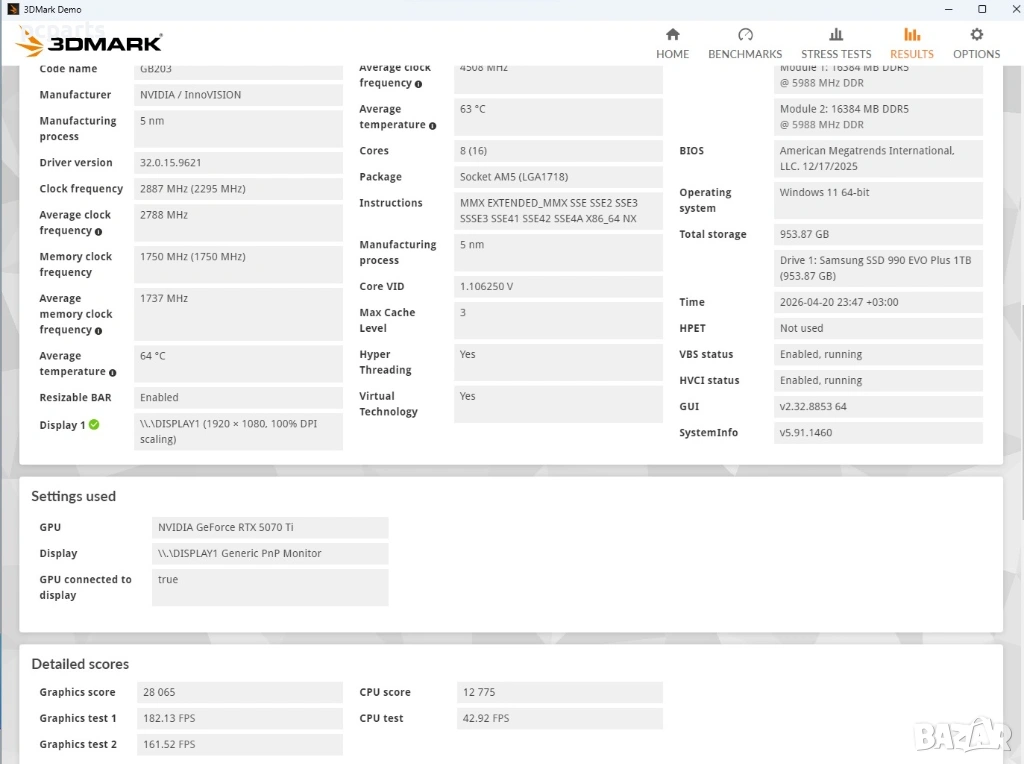Click the Settings used heading

click(x=74, y=496)
